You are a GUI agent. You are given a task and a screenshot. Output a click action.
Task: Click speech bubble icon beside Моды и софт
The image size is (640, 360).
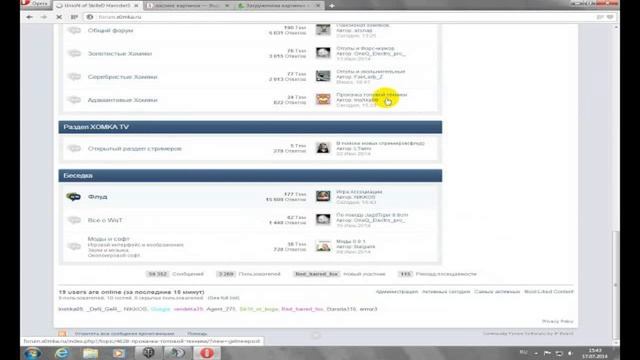tap(74, 246)
